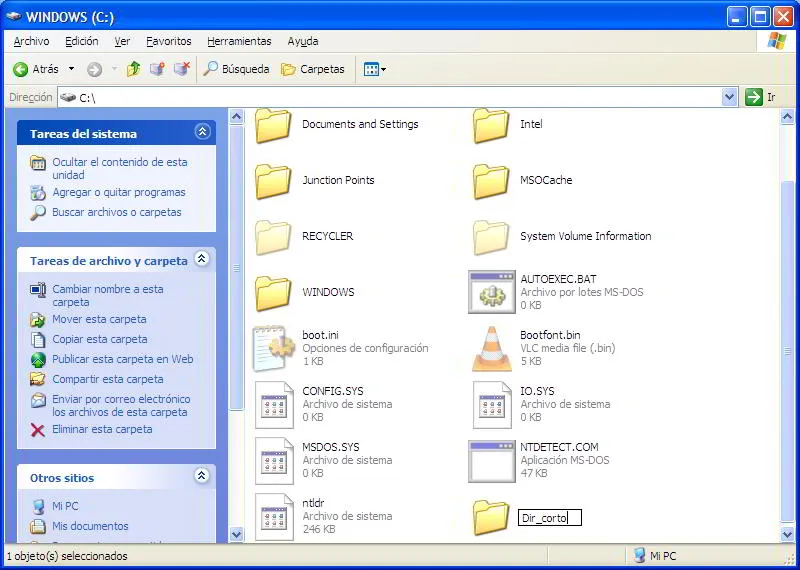This screenshot has height=570, width=800.
Task: Select the hidden RECYCLER folder icon
Action: click(273, 238)
